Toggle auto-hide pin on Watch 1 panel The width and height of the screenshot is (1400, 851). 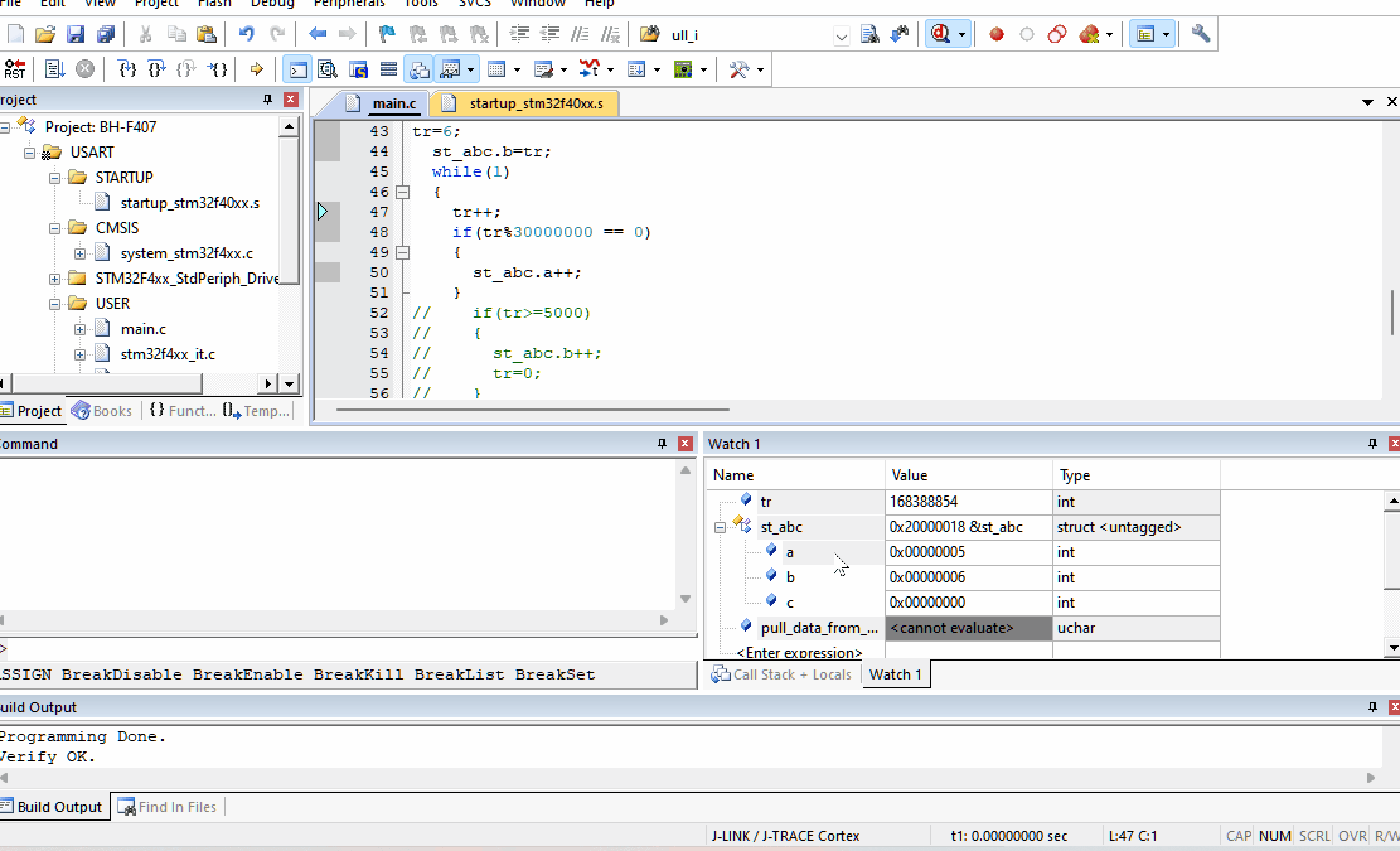pos(1372,444)
